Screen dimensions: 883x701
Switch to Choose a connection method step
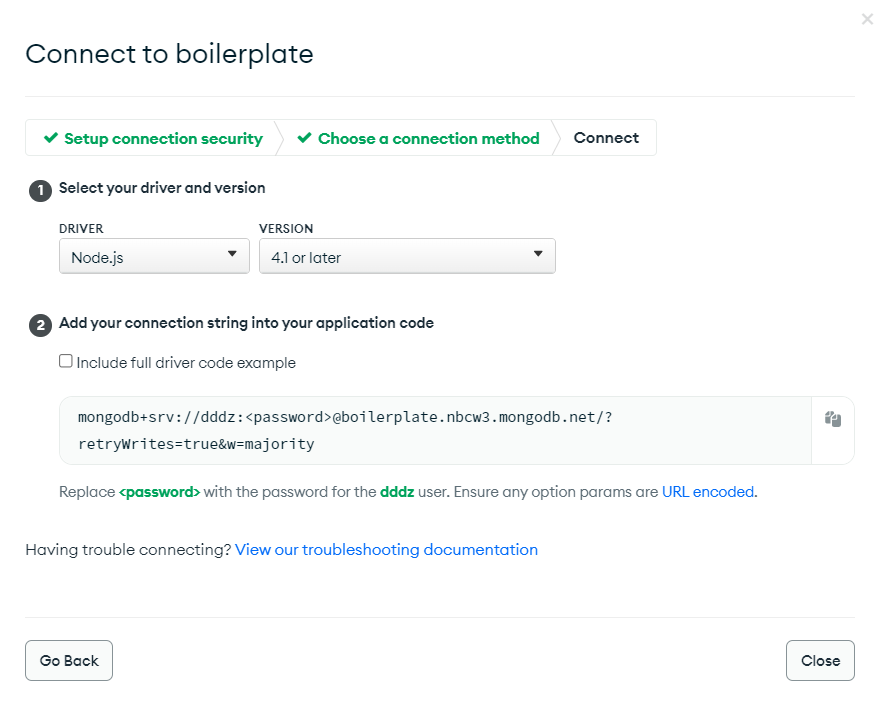click(x=428, y=139)
